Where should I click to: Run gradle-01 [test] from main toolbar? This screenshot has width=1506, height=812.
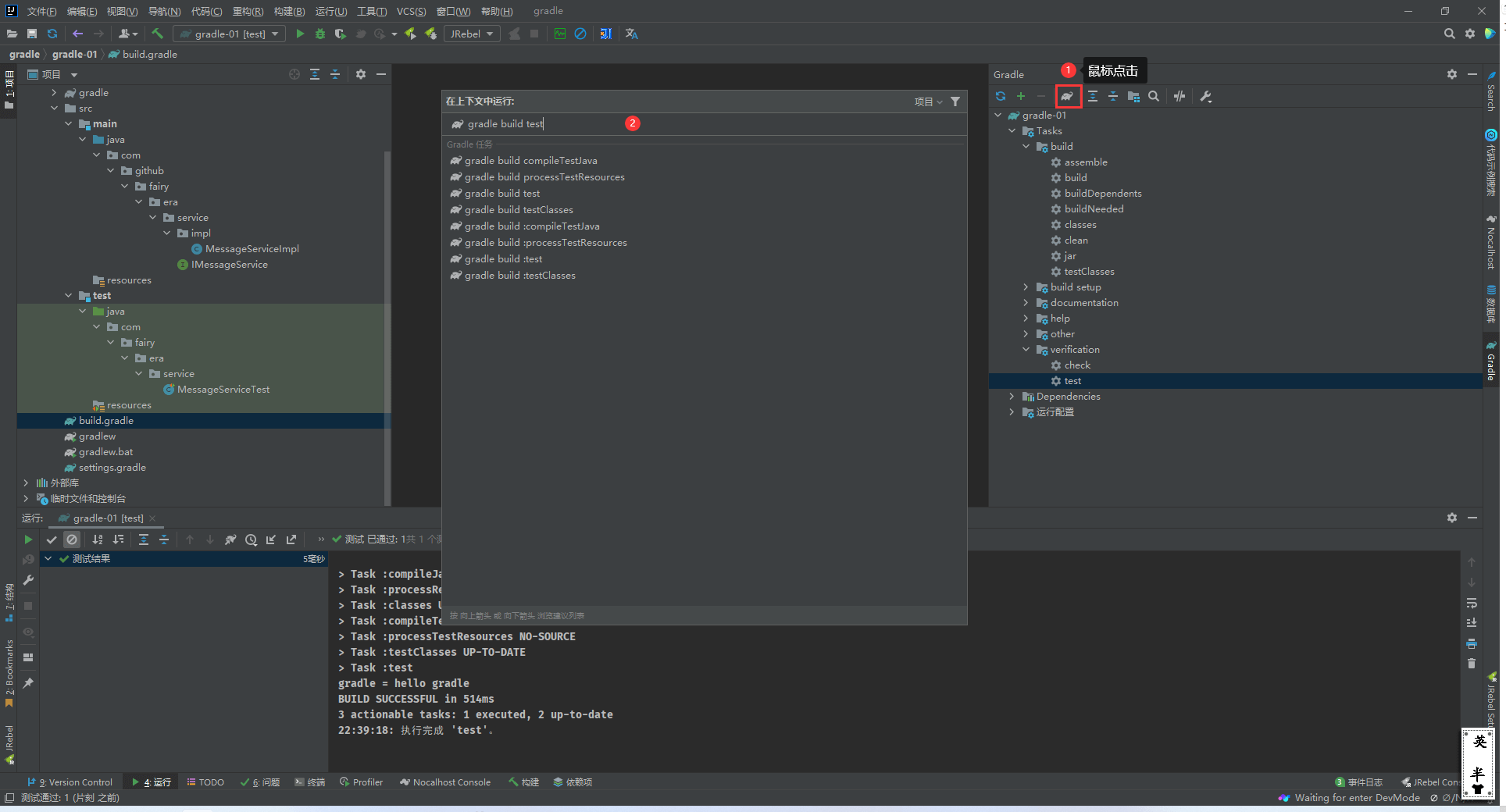[x=300, y=34]
